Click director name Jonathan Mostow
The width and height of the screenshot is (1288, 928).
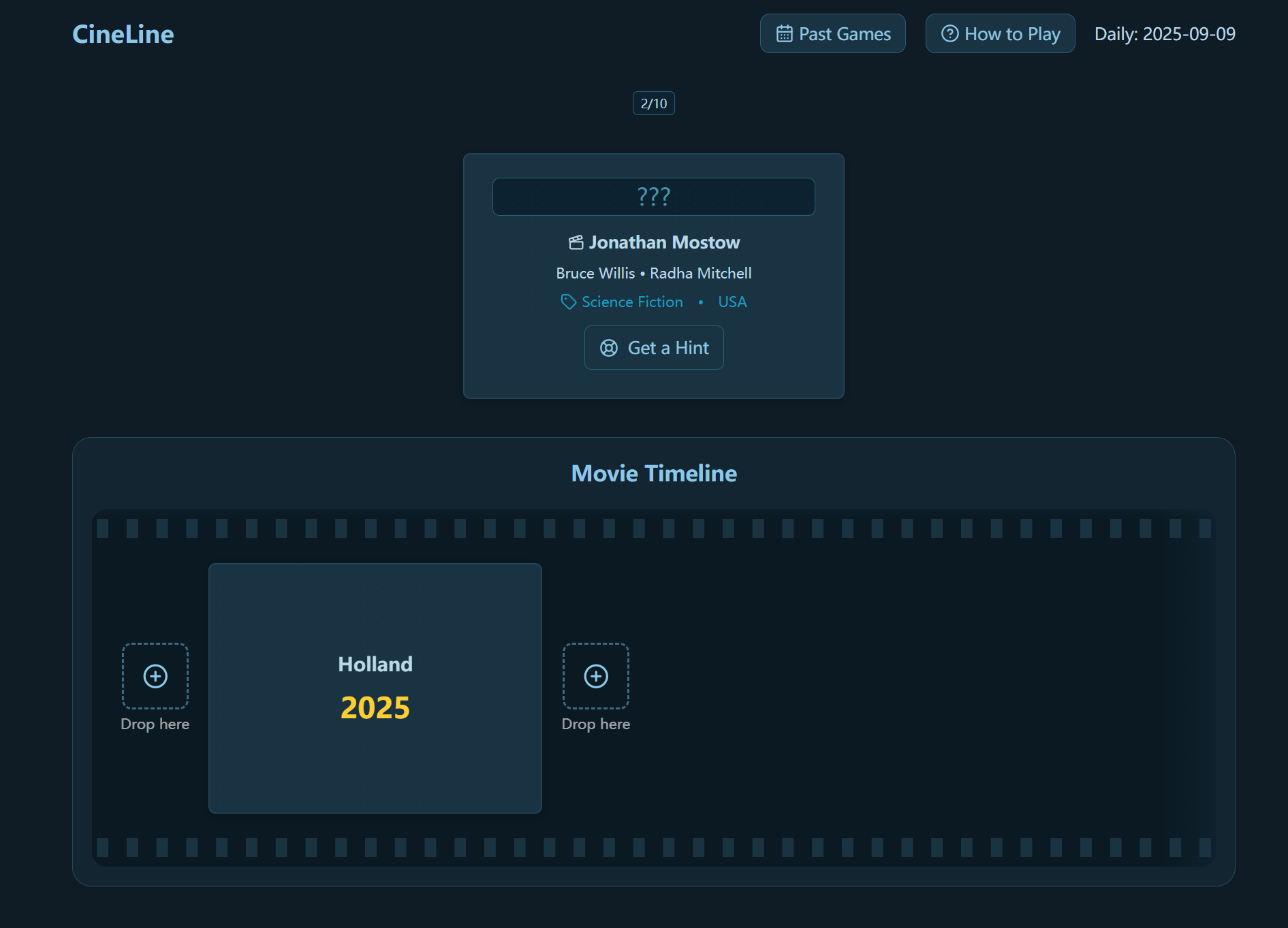click(x=664, y=242)
